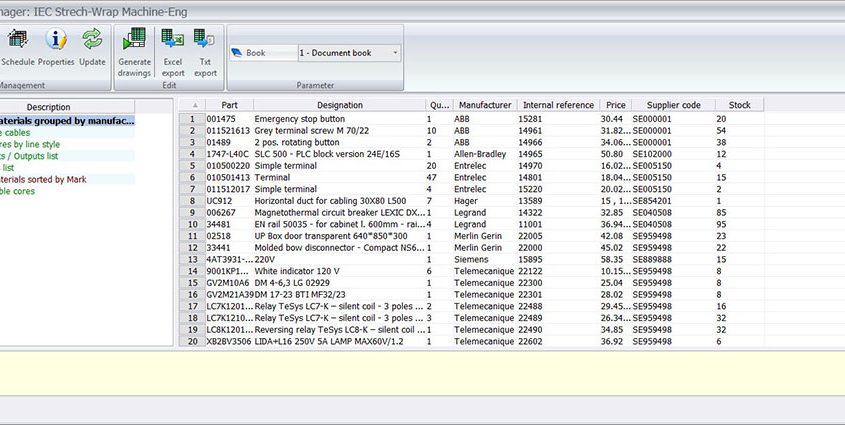This screenshot has height=425, width=845.
Task: Click the Price column header
Action: (x=615, y=105)
